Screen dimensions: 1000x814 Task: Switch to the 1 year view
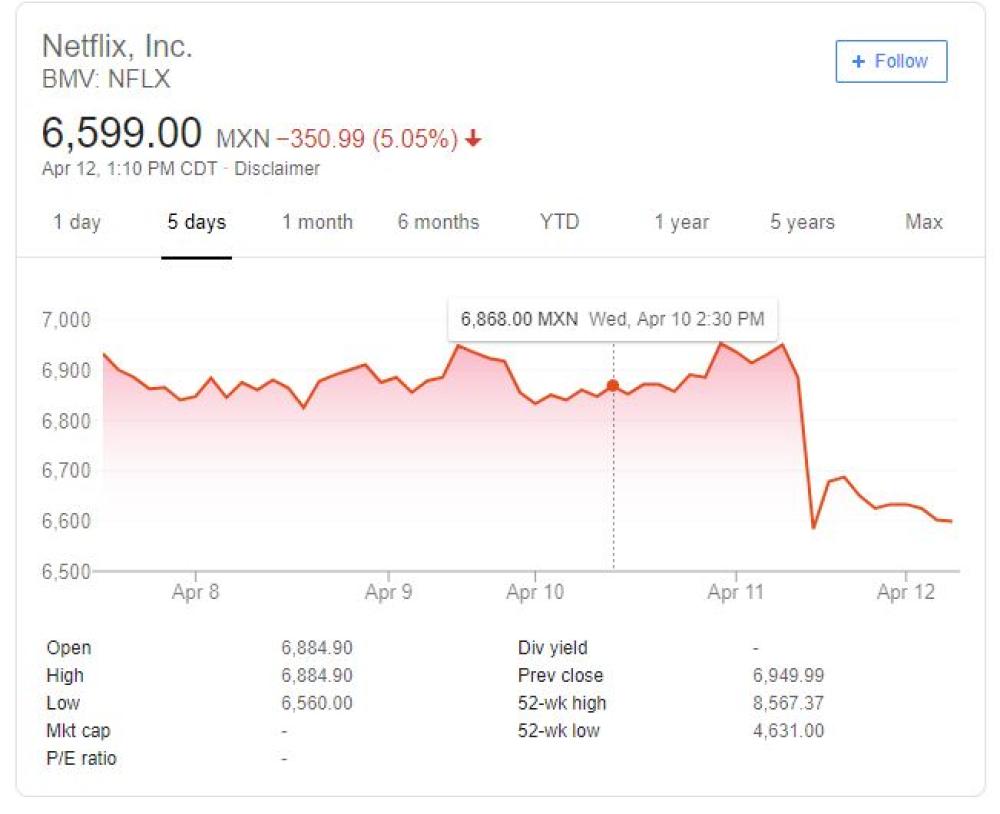682,223
